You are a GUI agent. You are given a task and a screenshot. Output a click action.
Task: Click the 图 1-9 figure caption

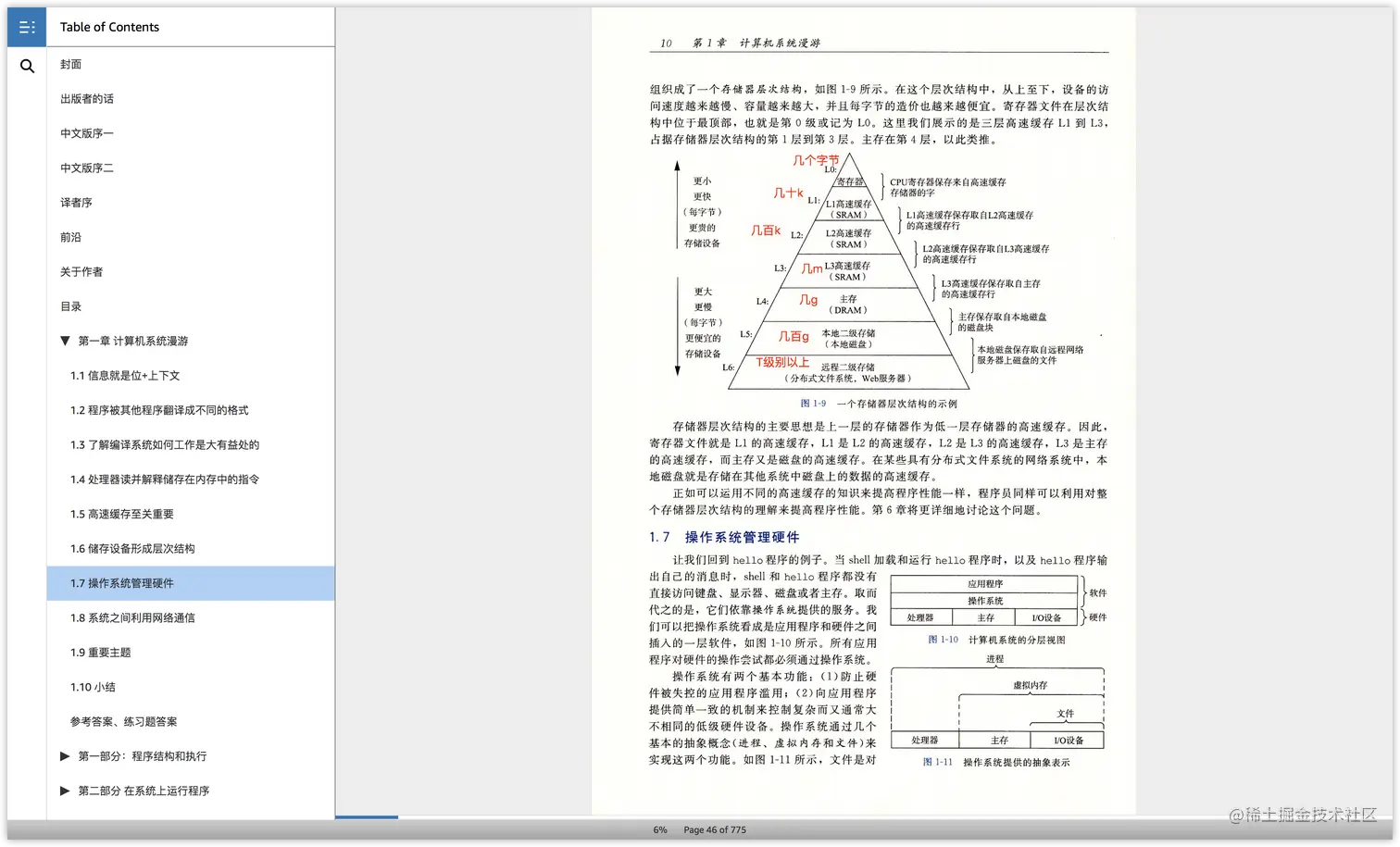point(879,404)
